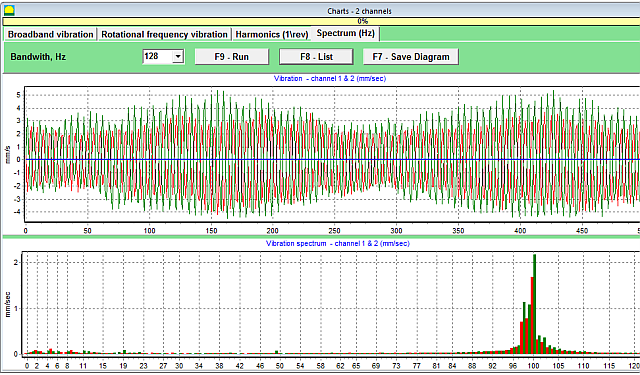Click x-axis label 150 on the waveform chart
This screenshot has width=640, height=375.
point(211,231)
